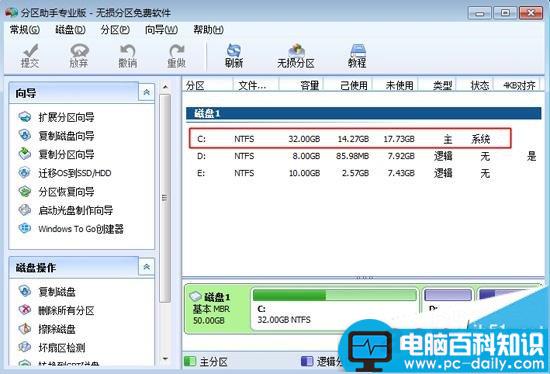
Task: Click the 逻辑分区 legend color swatch
Action: point(307,361)
